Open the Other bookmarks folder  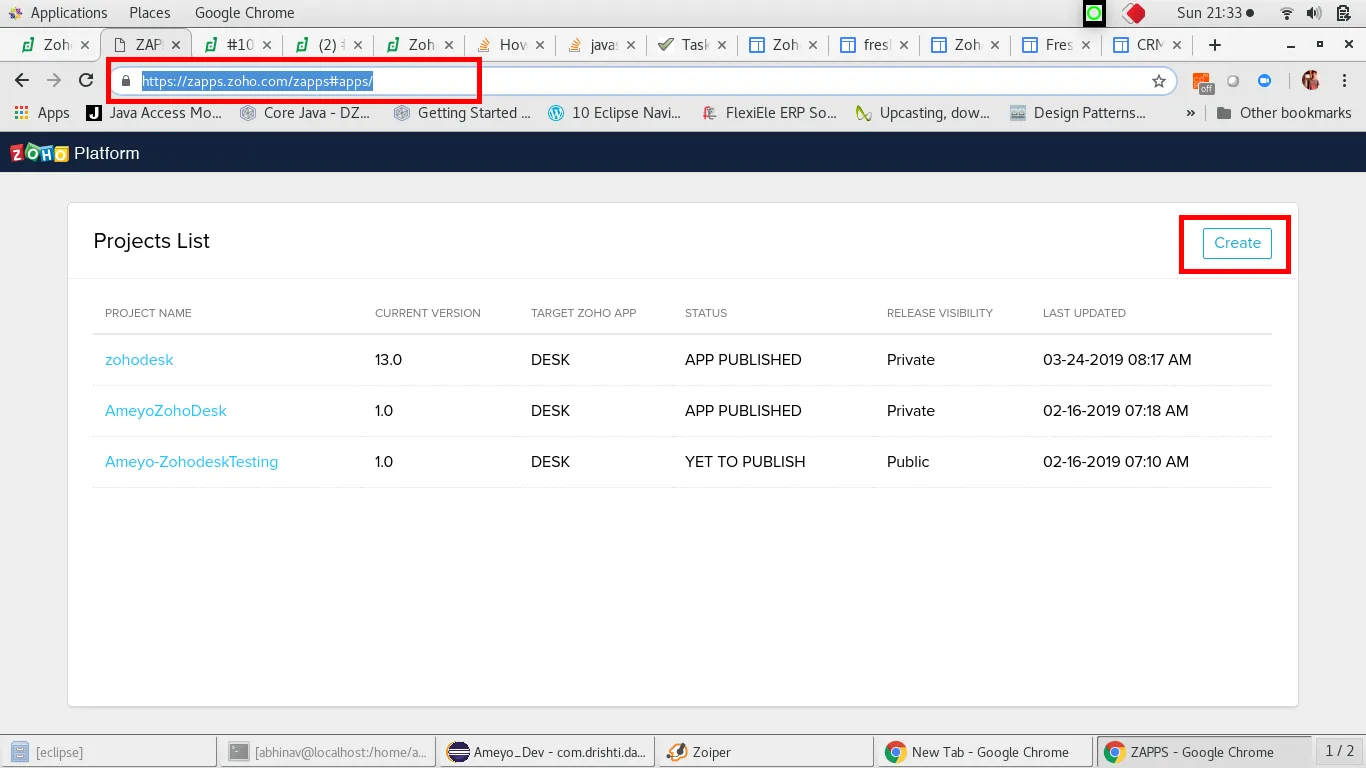pos(1284,113)
